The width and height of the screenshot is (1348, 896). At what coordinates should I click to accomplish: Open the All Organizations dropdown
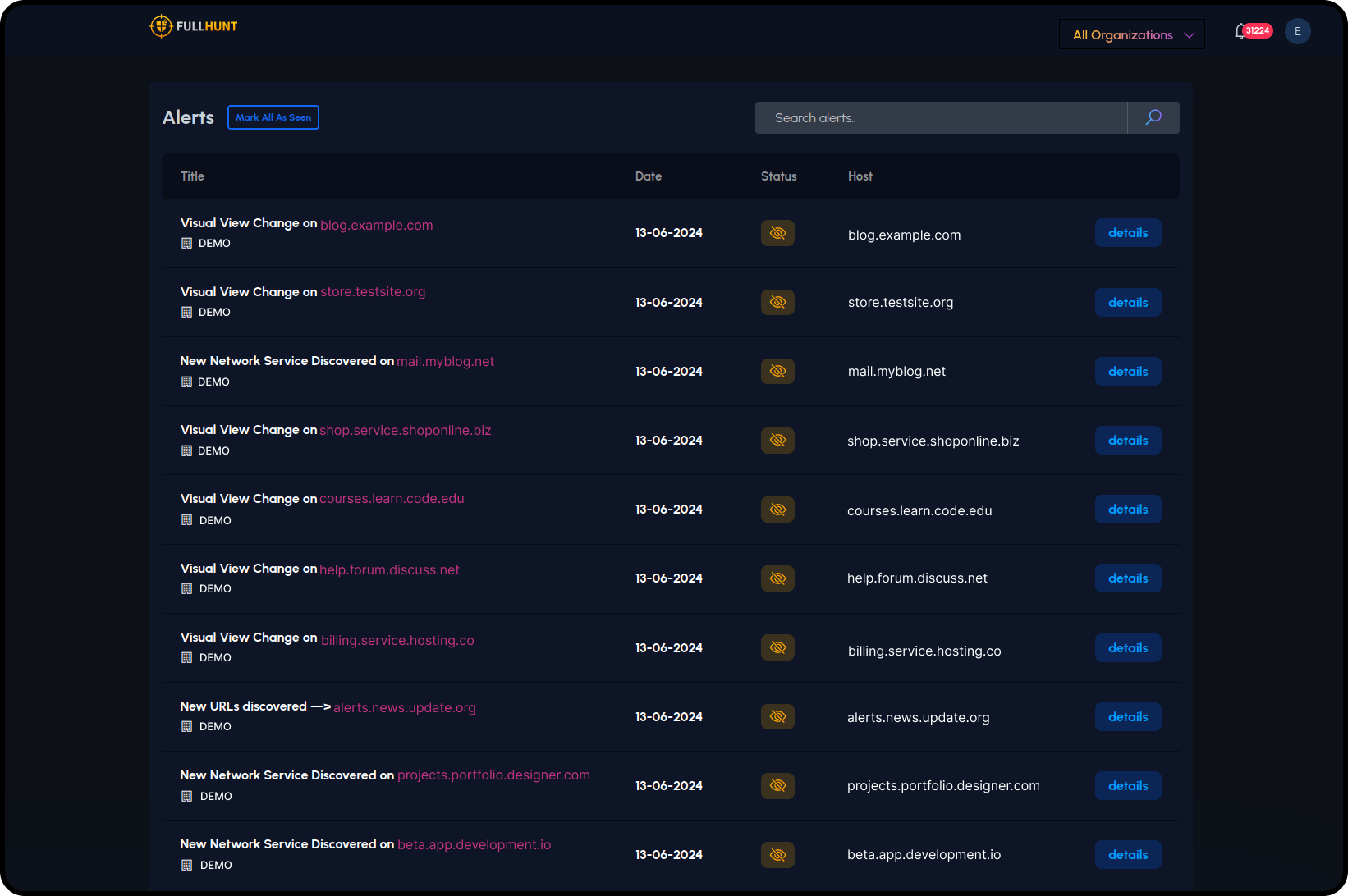(x=1132, y=34)
